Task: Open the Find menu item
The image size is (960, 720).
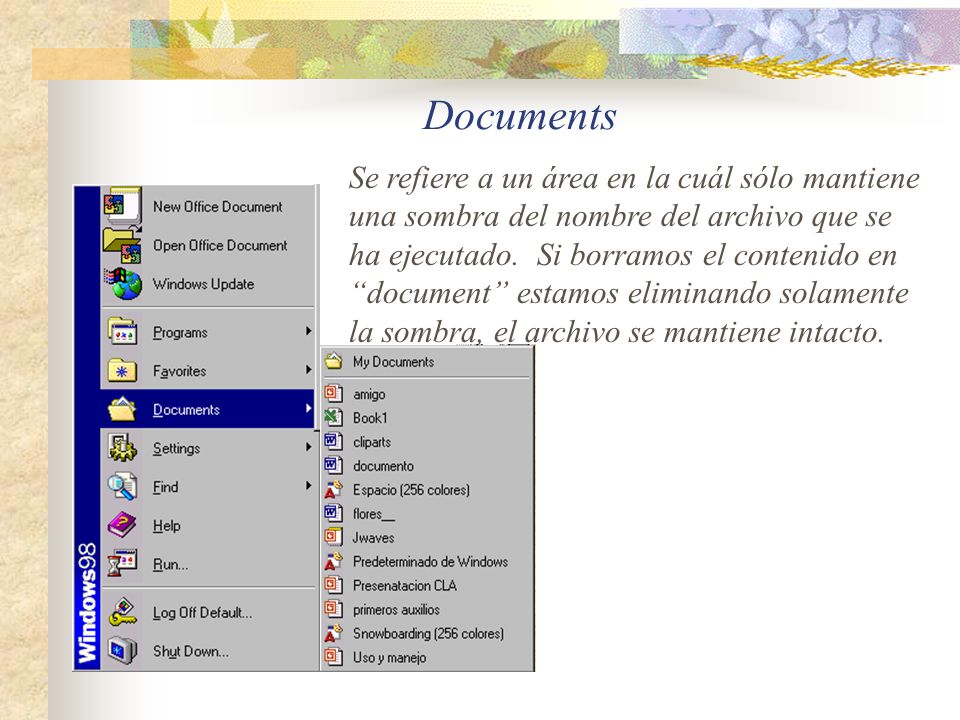Action: click(x=208, y=486)
